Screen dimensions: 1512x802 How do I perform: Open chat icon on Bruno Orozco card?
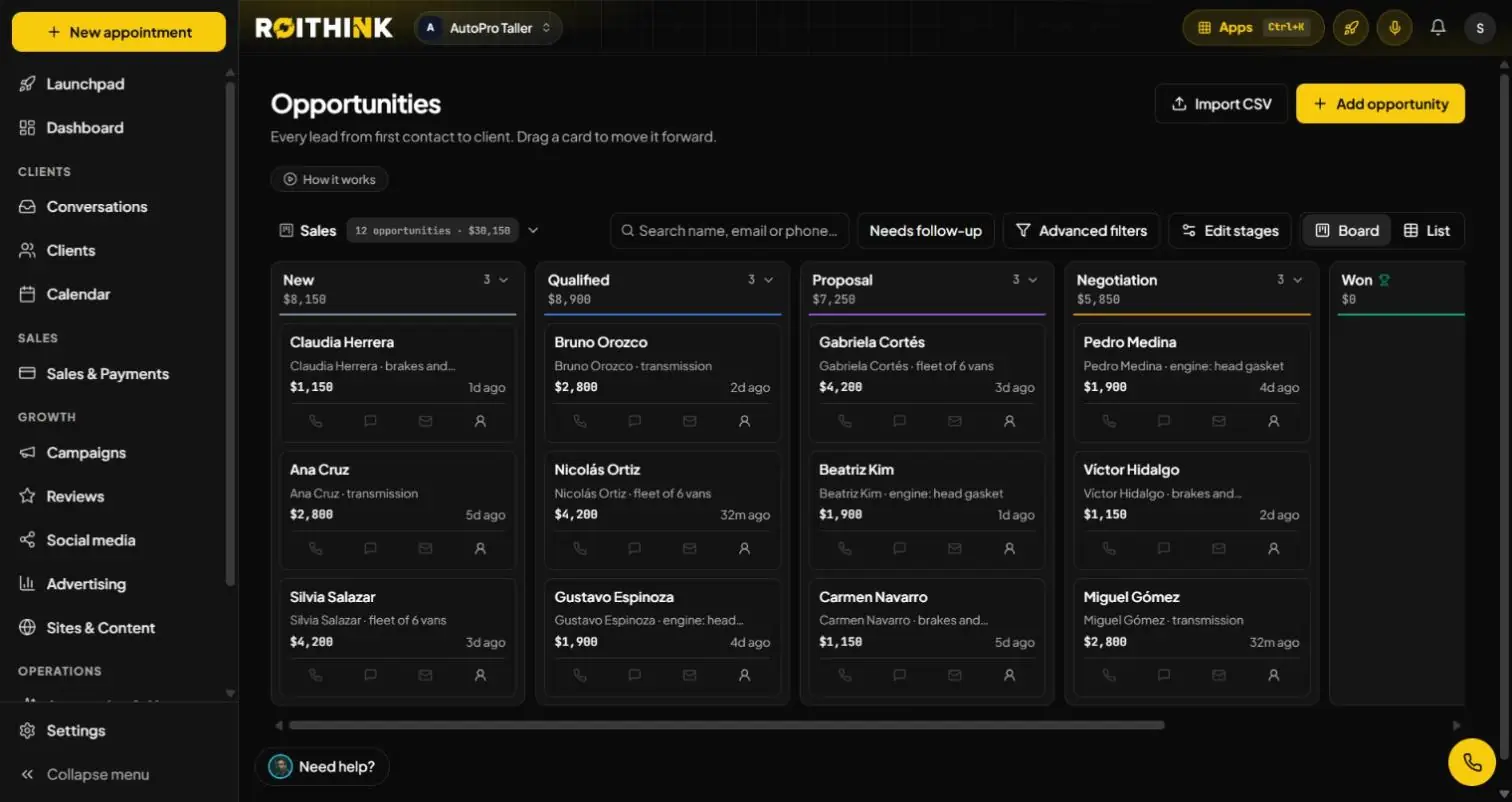[635, 421]
